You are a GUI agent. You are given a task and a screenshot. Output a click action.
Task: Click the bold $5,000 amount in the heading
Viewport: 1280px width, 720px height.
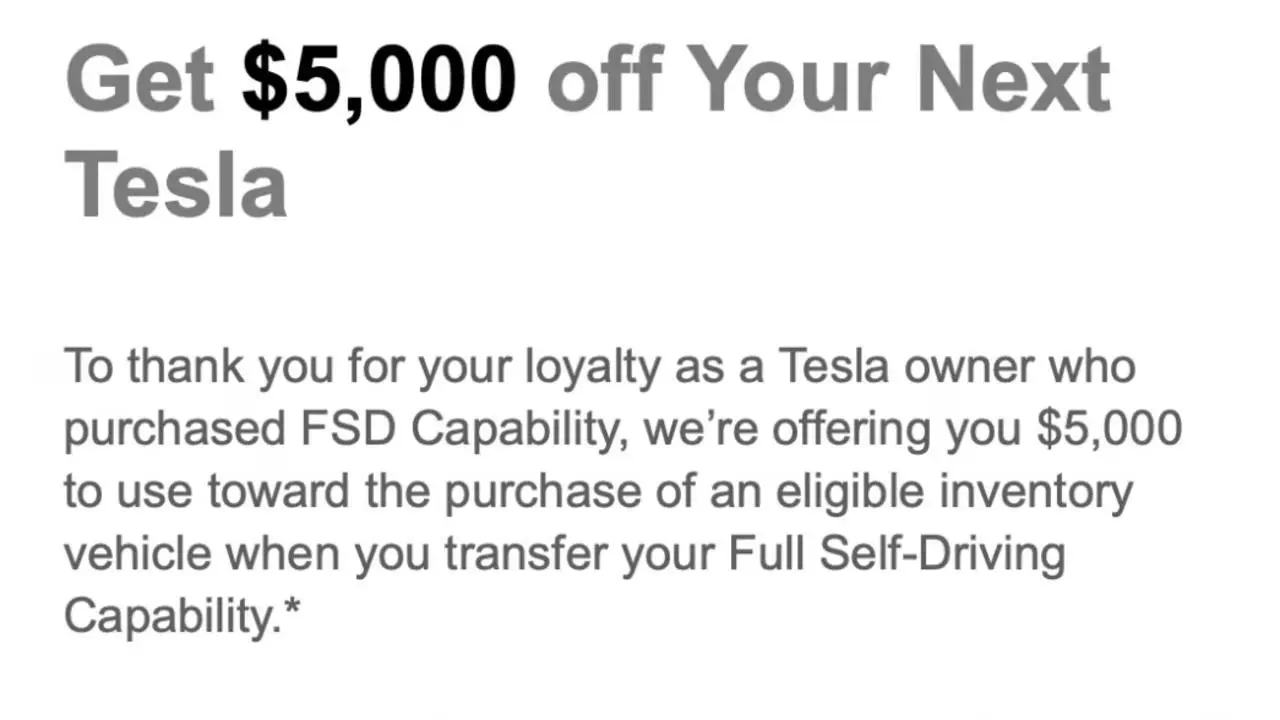379,81
